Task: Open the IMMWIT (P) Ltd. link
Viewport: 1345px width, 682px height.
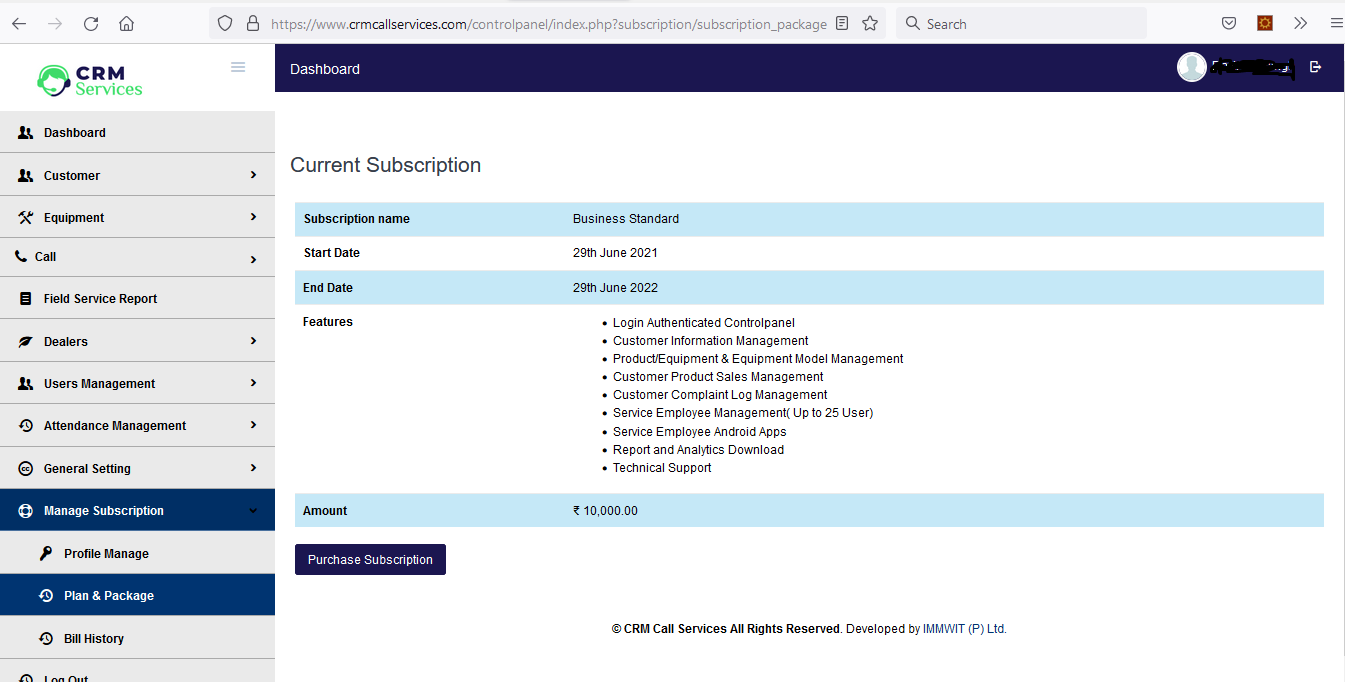Action: coord(964,629)
